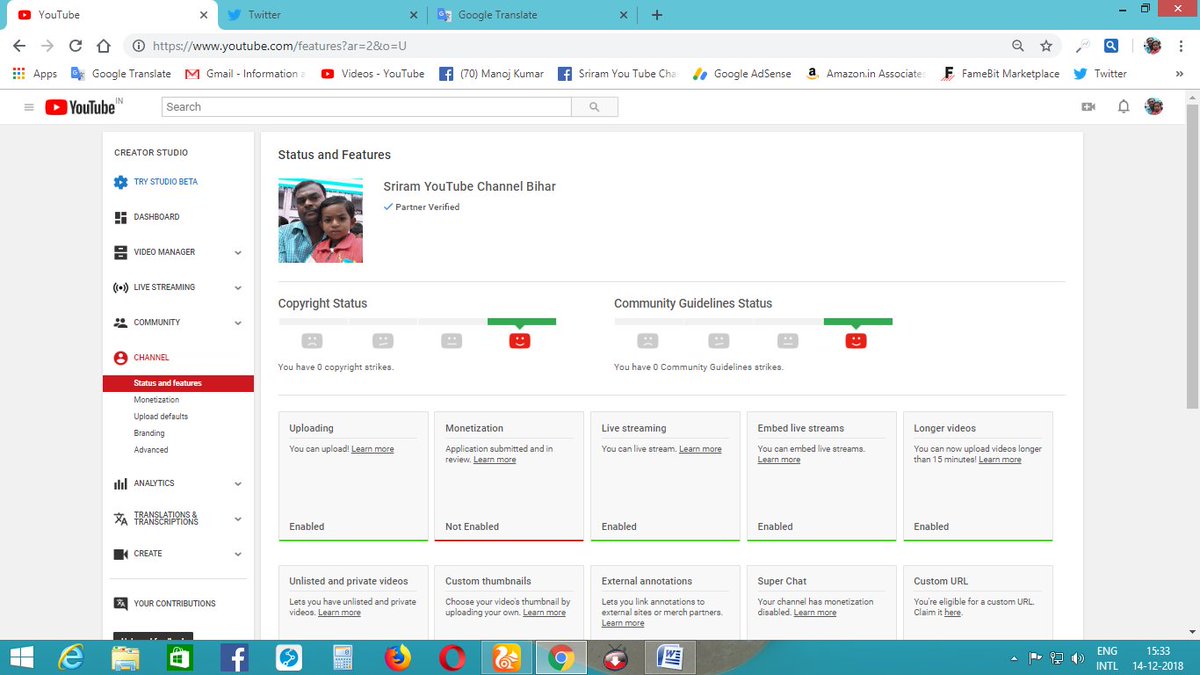Expand the Community section
The height and width of the screenshot is (675, 1200).
coord(238,323)
